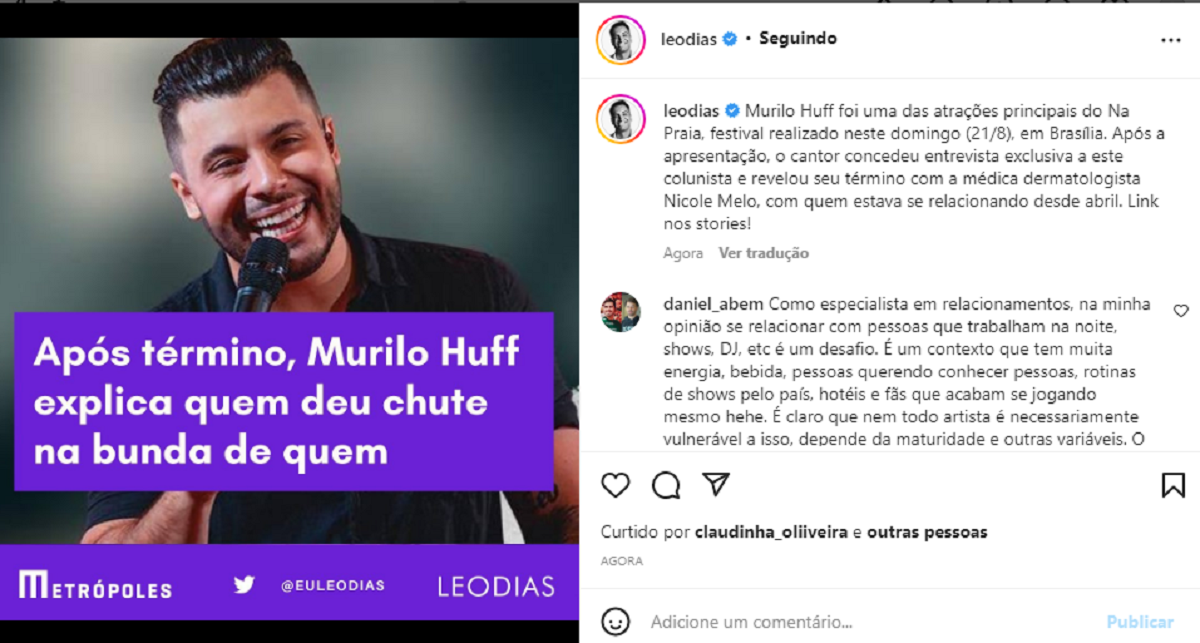Click Ver tradução under the caption
The width and height of the screenshot is (1200, 643).
[764, 254]
